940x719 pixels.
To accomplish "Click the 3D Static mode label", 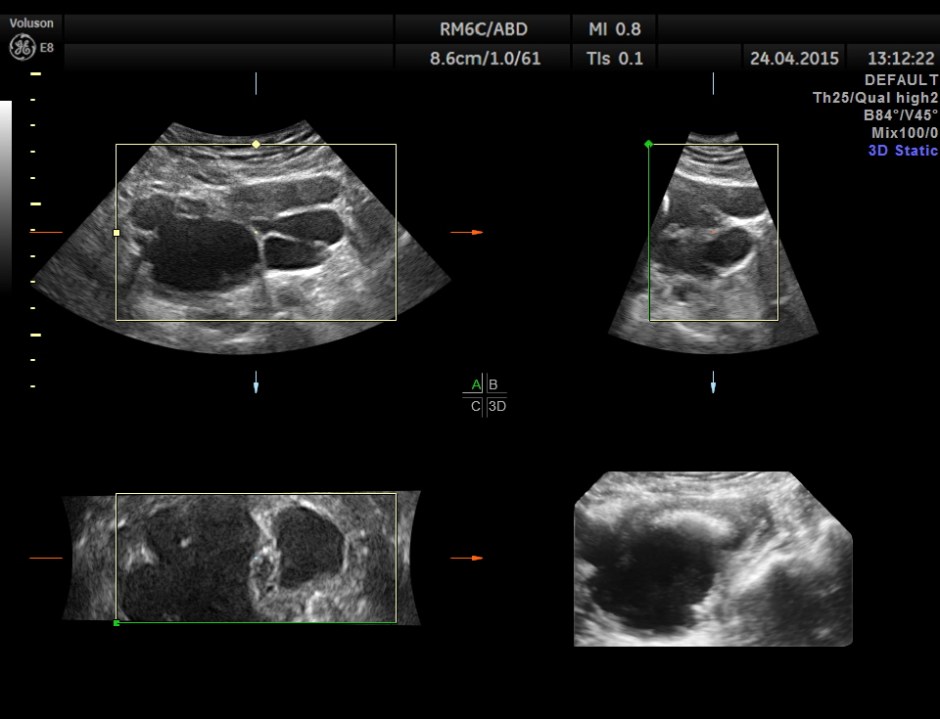I will coord(903,150).
